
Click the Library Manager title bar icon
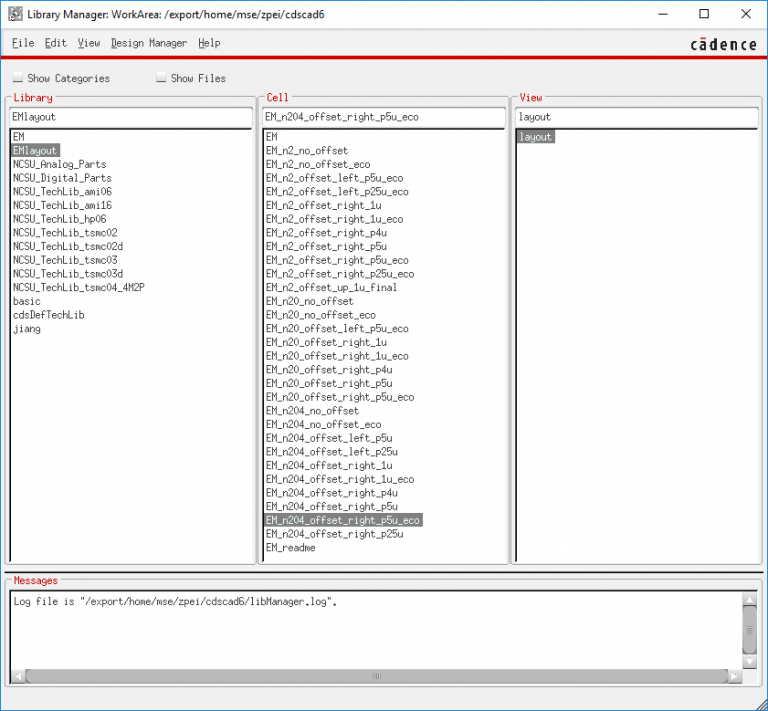click(15, 15)
